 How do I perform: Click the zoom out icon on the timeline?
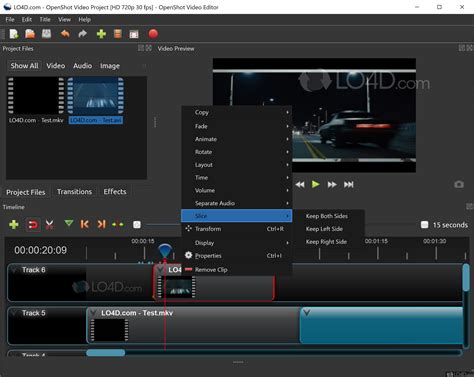[137, 225]
